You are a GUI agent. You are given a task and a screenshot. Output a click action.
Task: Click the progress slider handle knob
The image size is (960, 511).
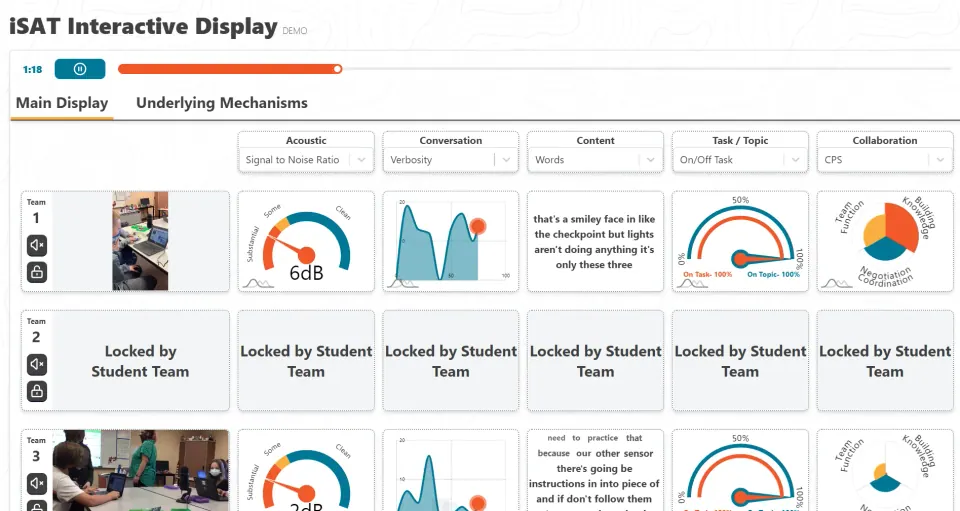tap(337, 69)
